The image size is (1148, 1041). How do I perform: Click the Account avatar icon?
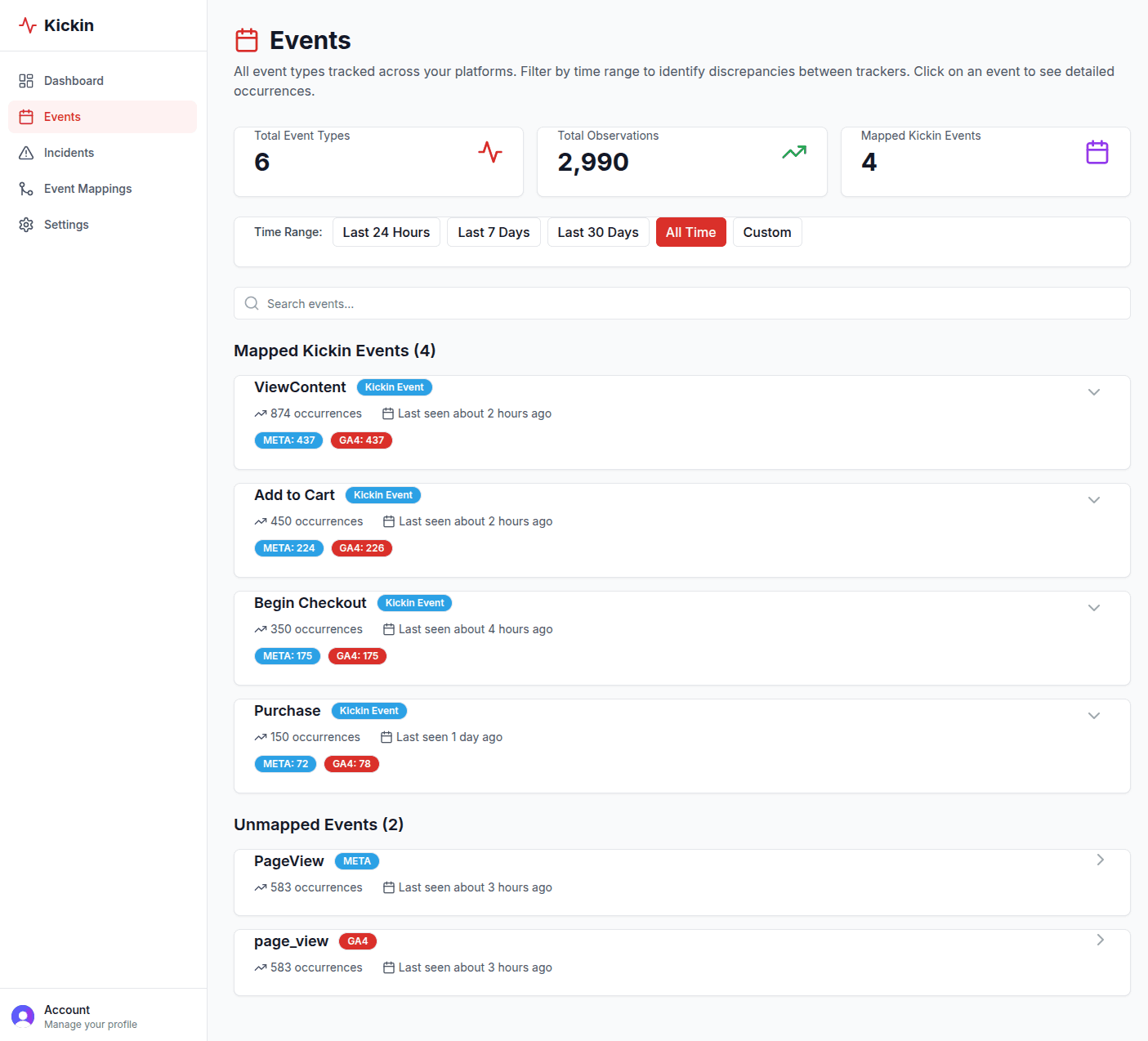(x=22, y=1015)
